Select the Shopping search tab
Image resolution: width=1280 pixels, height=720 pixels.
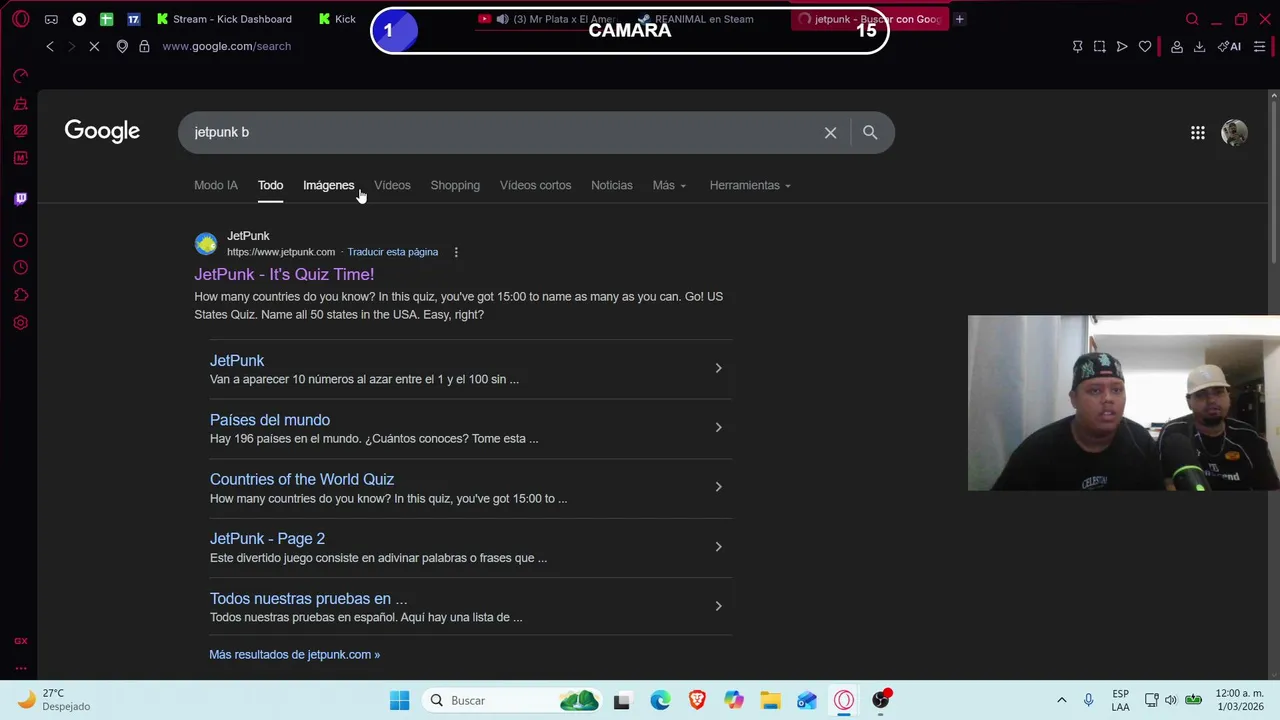[455, 185]
